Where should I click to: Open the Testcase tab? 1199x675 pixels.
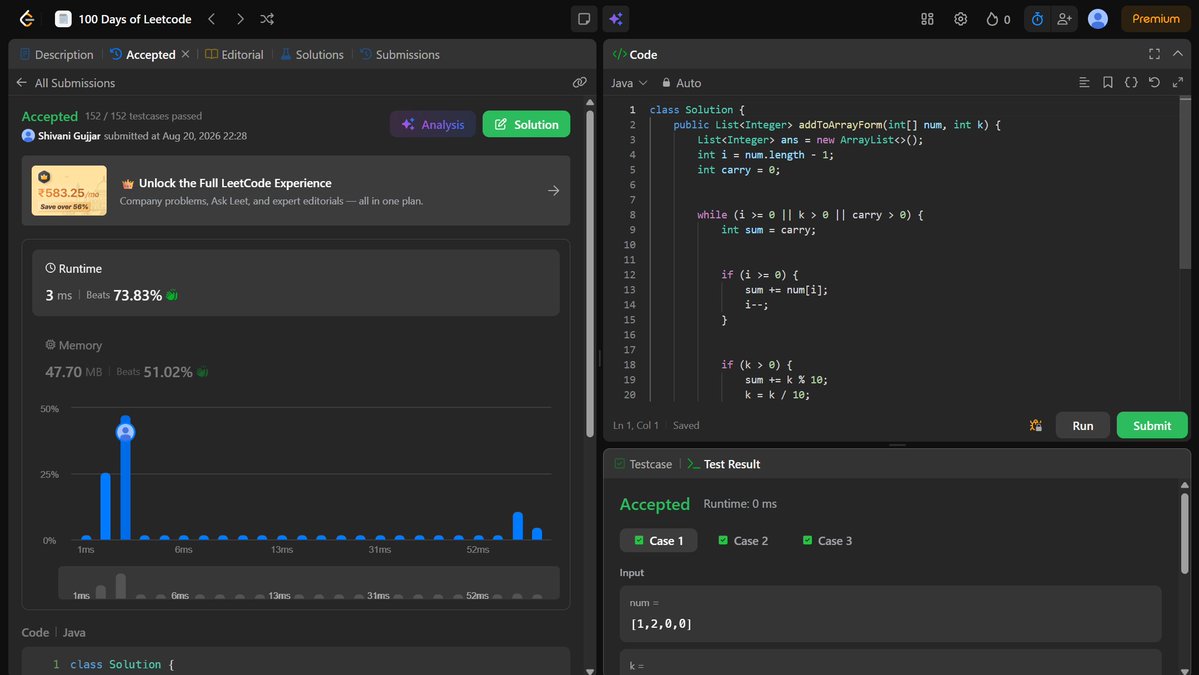(x=643, y=464)
